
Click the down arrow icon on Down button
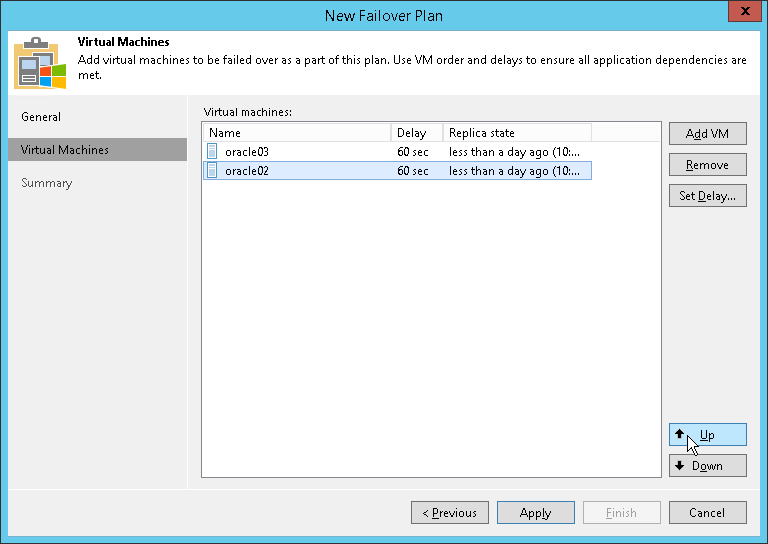click(x=680, y=466)
